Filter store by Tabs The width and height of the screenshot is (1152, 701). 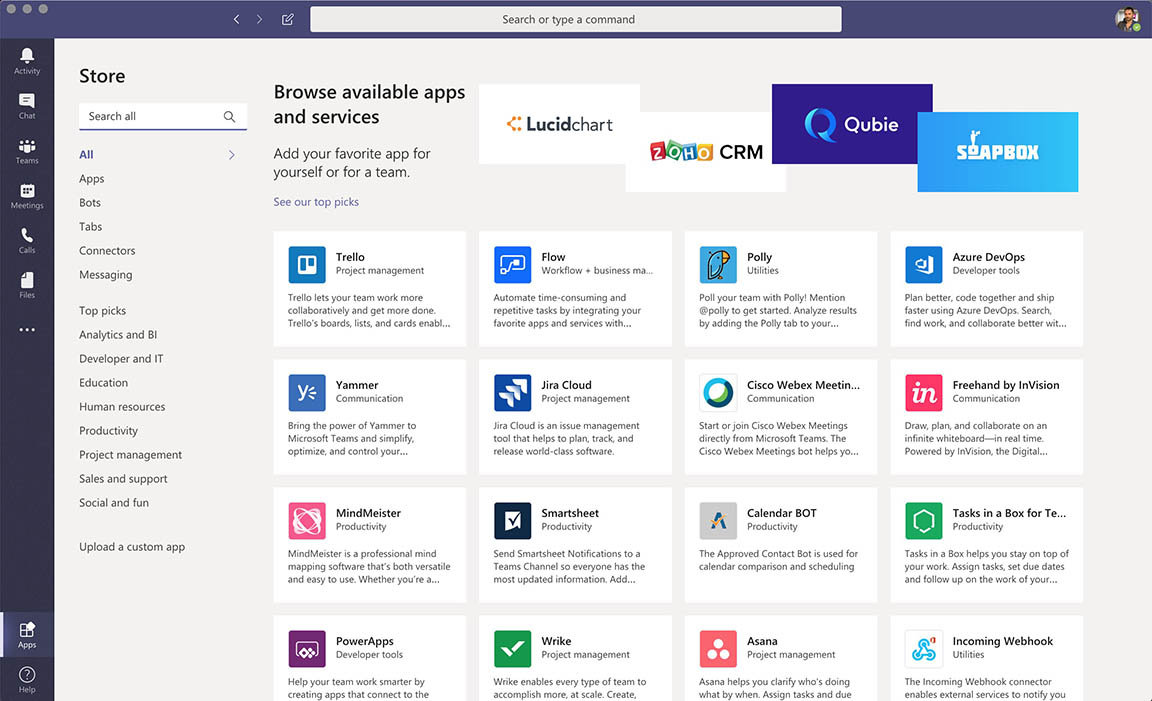tap(90, 226)
